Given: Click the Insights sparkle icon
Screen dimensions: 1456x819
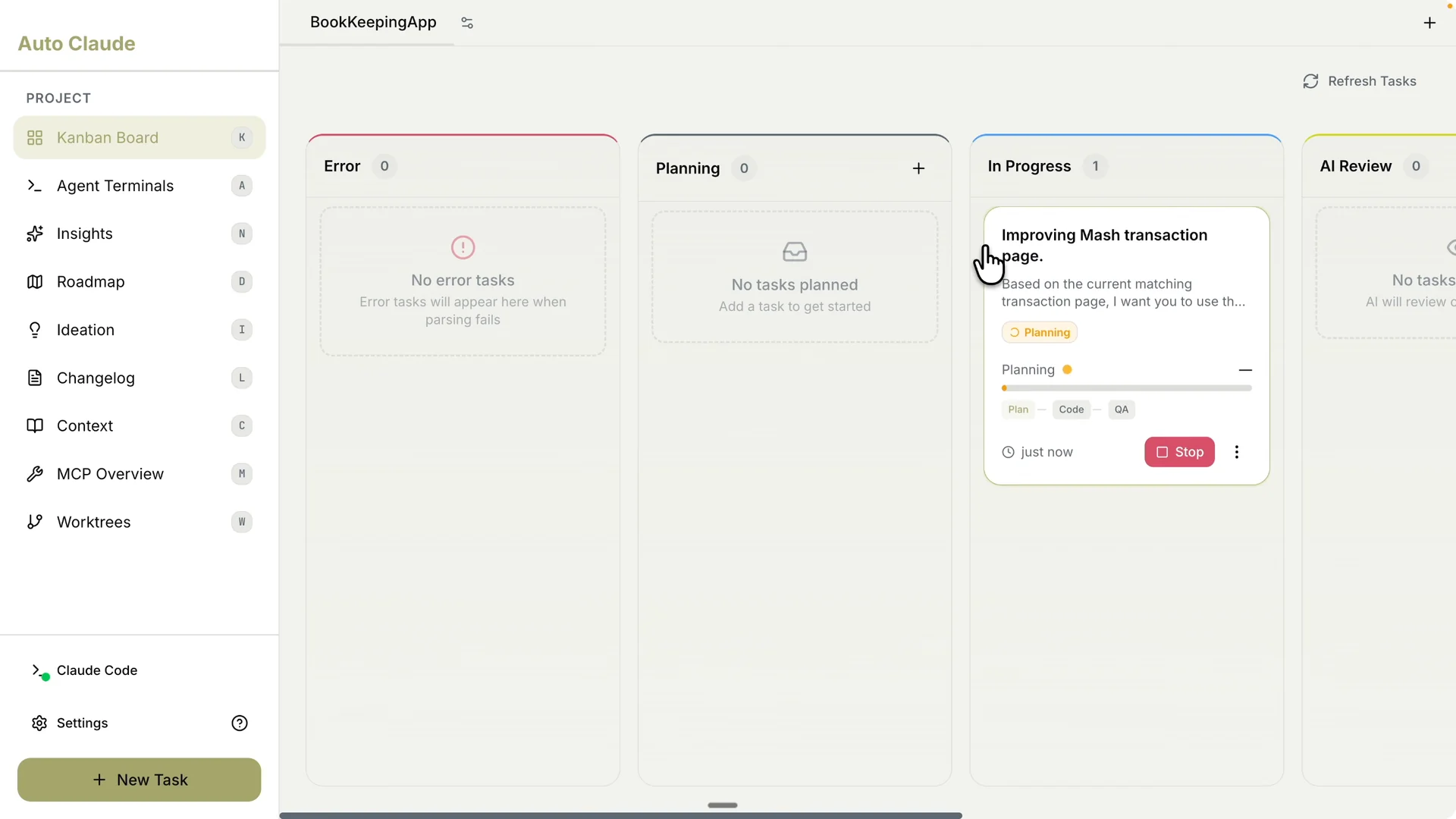Looking at the screenshot, I should click(35, 234).
